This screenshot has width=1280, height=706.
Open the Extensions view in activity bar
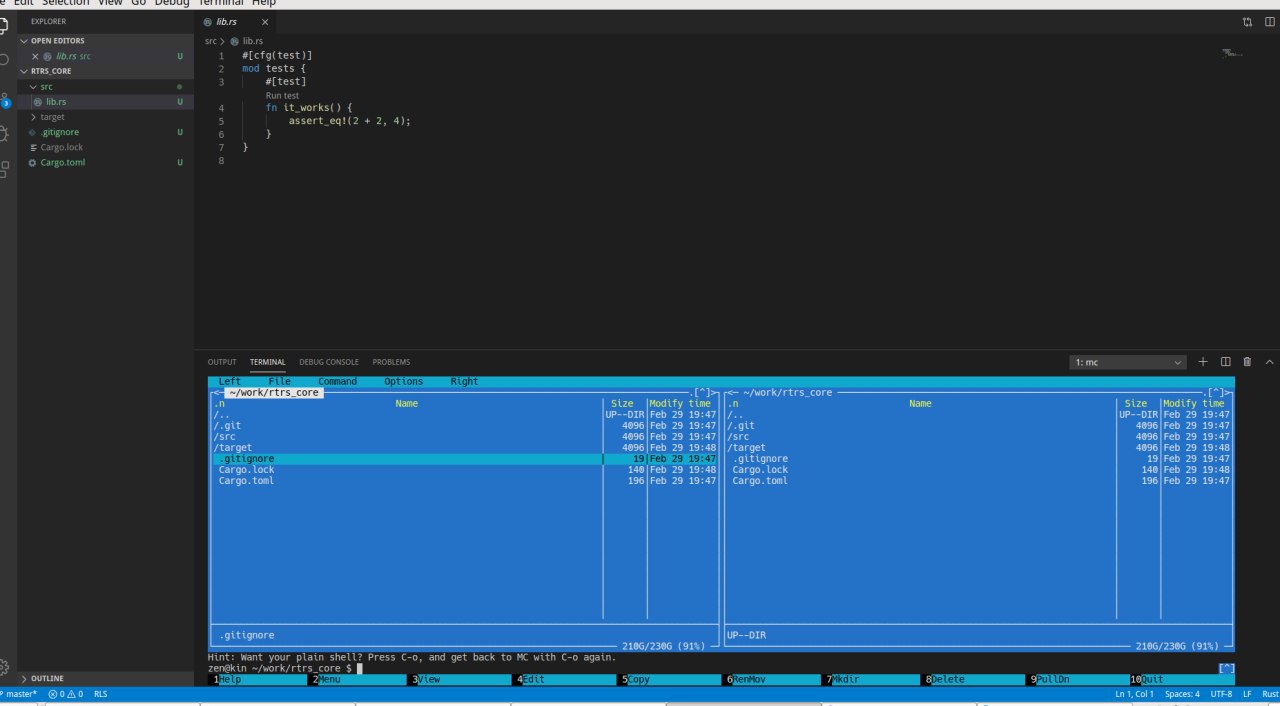[x=4, y=169]
